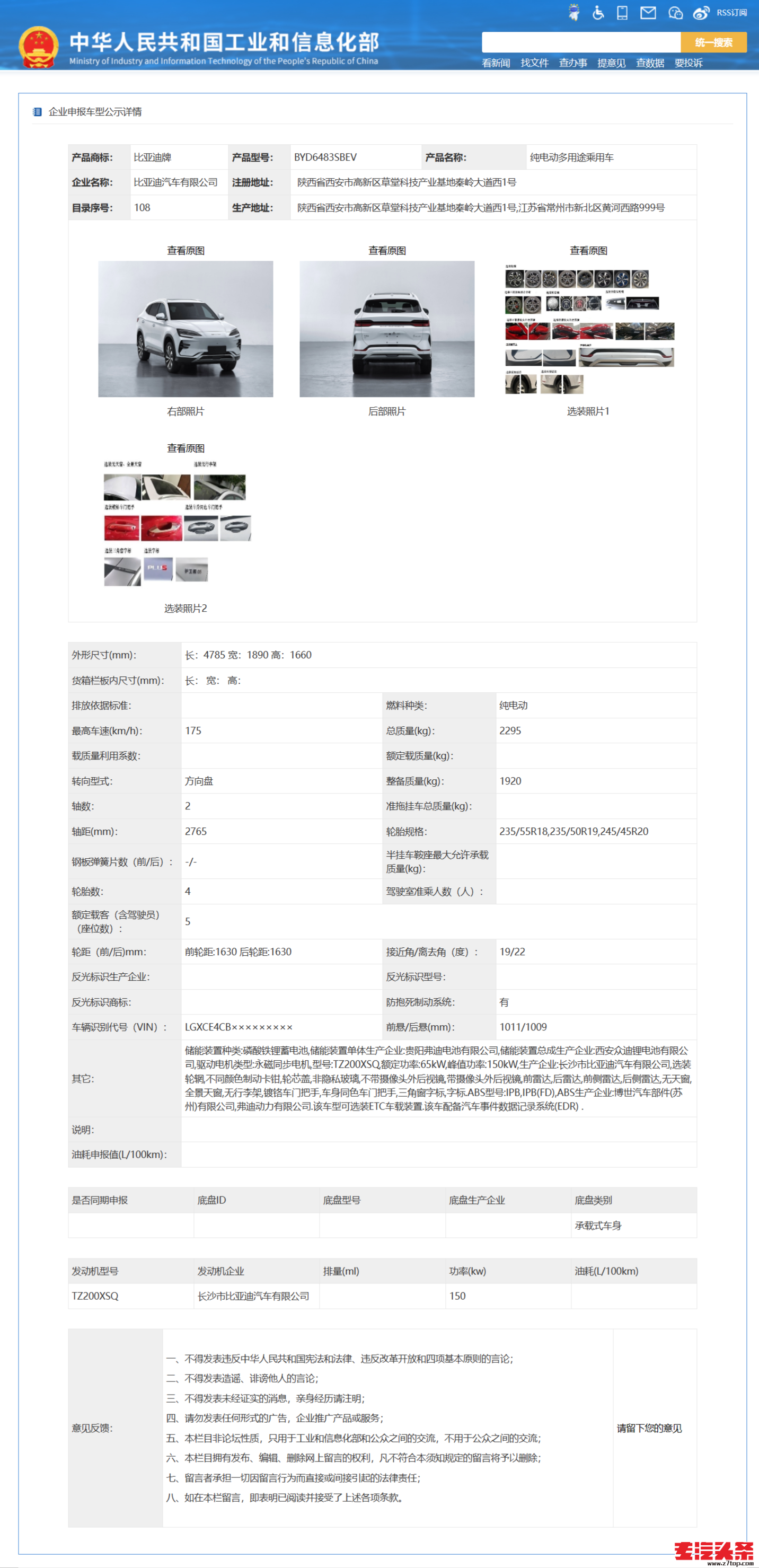Select the 承载式车身 chassis type cell
This screenshot has height=1568, width=759.
(x=633, y=1226)
